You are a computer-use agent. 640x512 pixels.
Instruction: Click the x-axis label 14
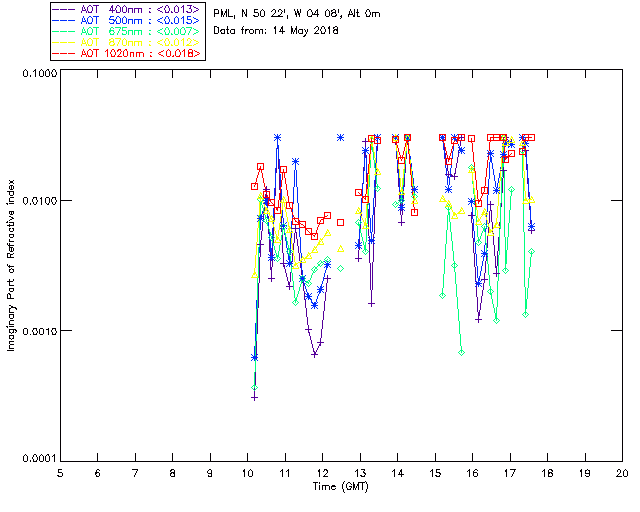tap(398, 473)
